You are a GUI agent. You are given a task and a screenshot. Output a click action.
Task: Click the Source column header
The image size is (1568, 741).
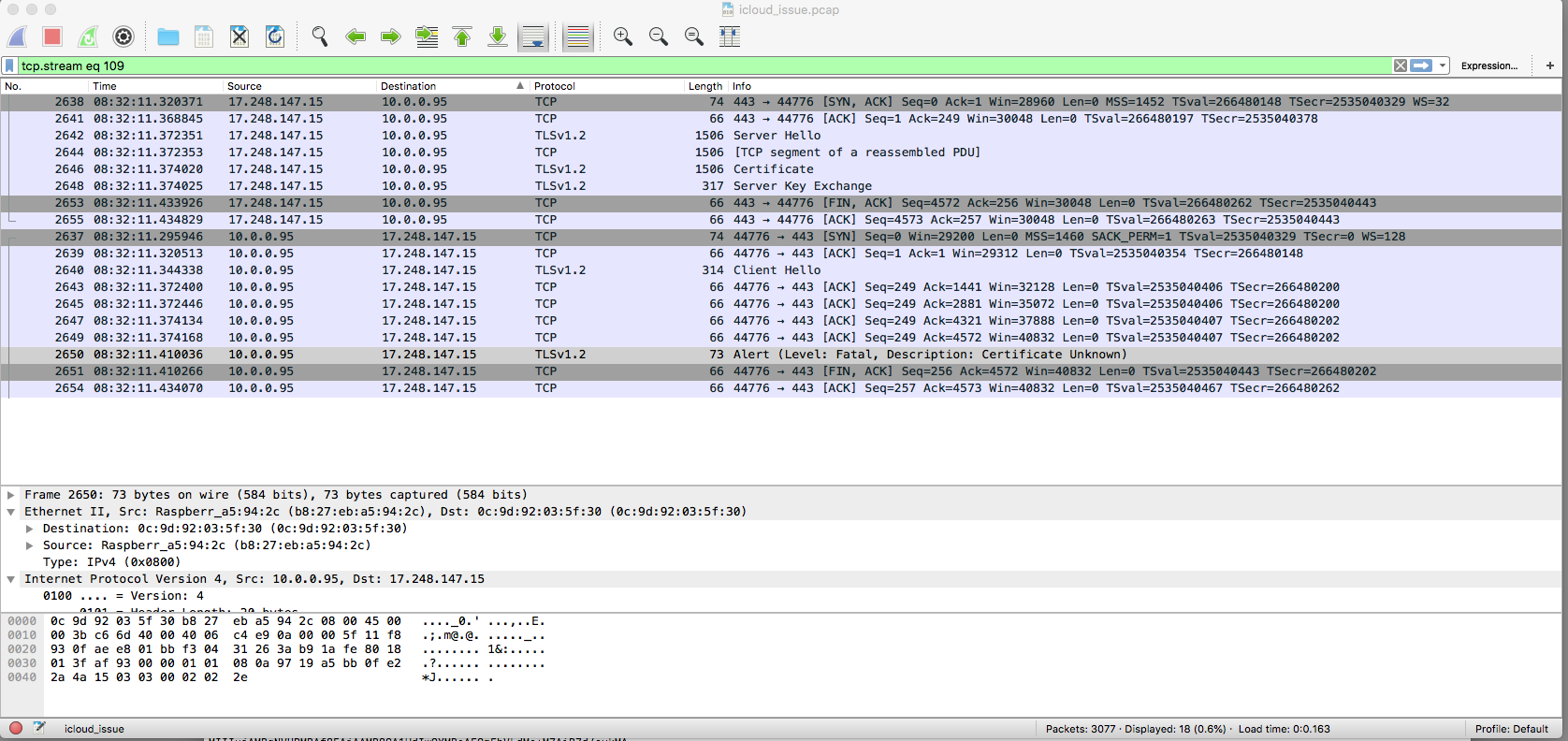click(x=244, y=86)
